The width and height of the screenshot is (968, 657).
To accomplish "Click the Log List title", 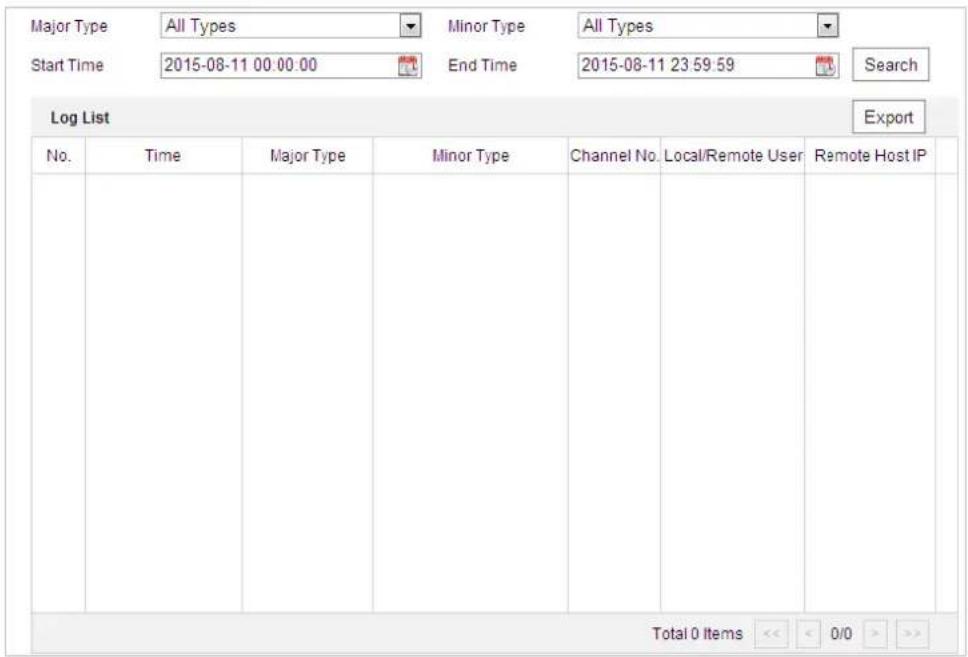I will click(80, 118).
